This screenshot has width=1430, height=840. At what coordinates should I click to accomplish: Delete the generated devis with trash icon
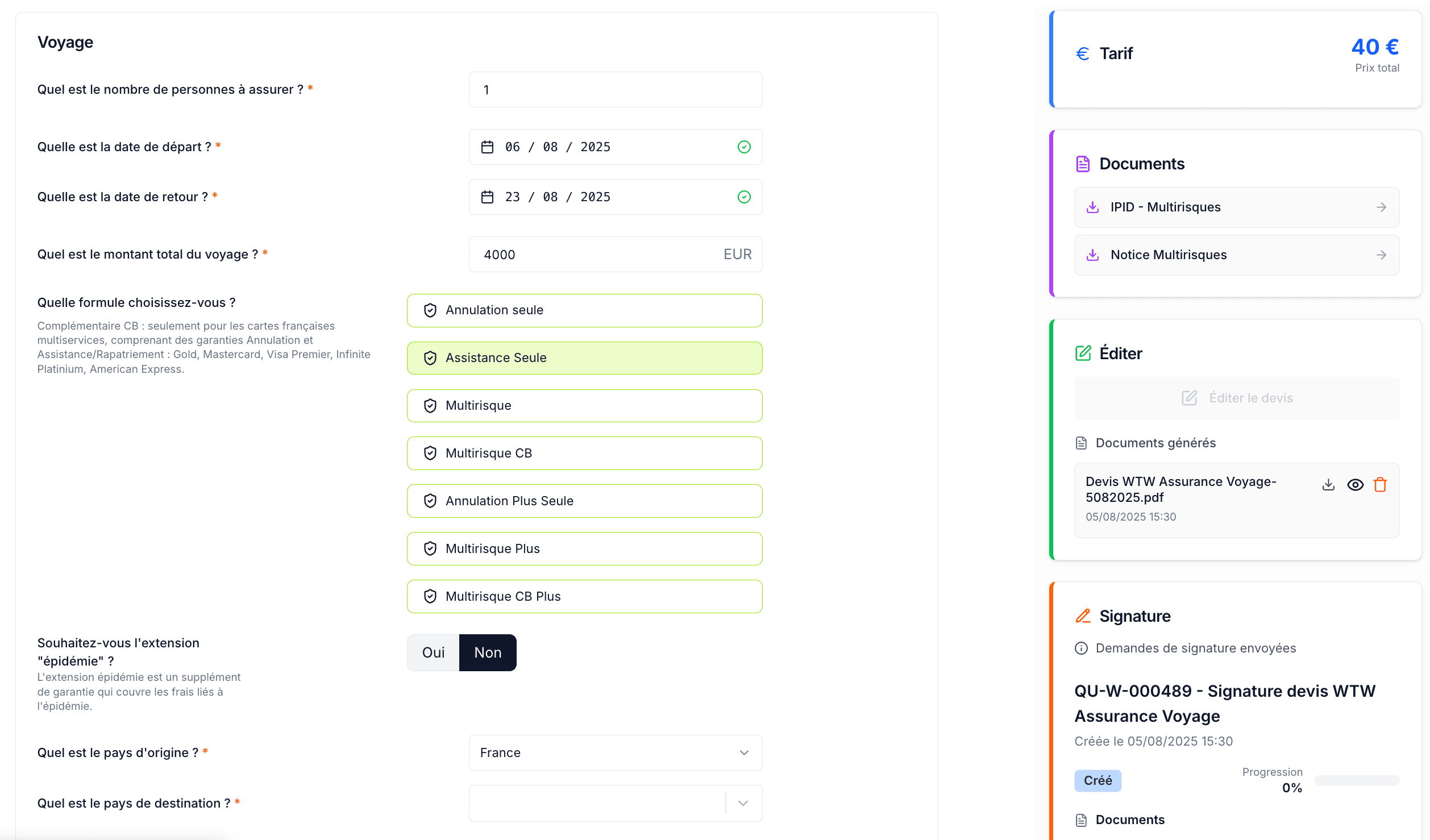[x=1380, y=485]
